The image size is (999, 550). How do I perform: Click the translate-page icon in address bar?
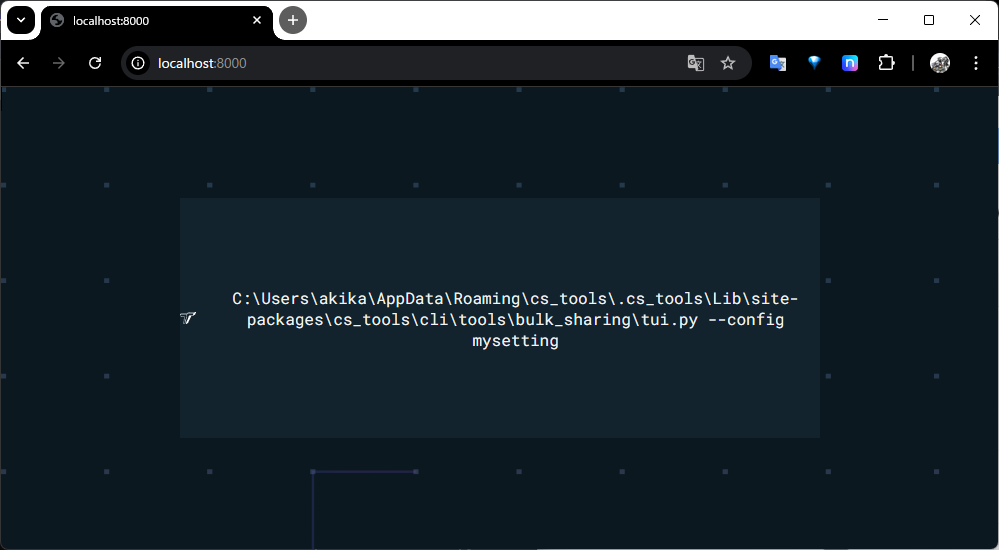[x=696, y=63]
